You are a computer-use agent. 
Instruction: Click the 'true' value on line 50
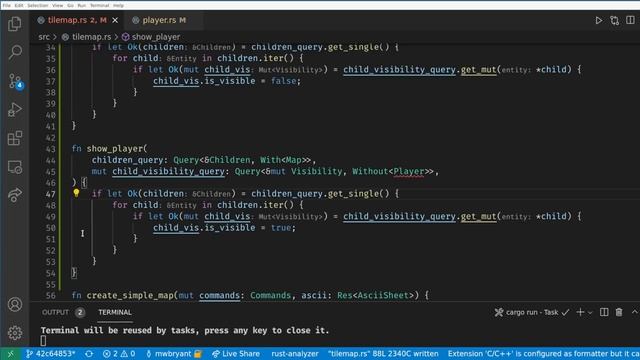(281, 228)
